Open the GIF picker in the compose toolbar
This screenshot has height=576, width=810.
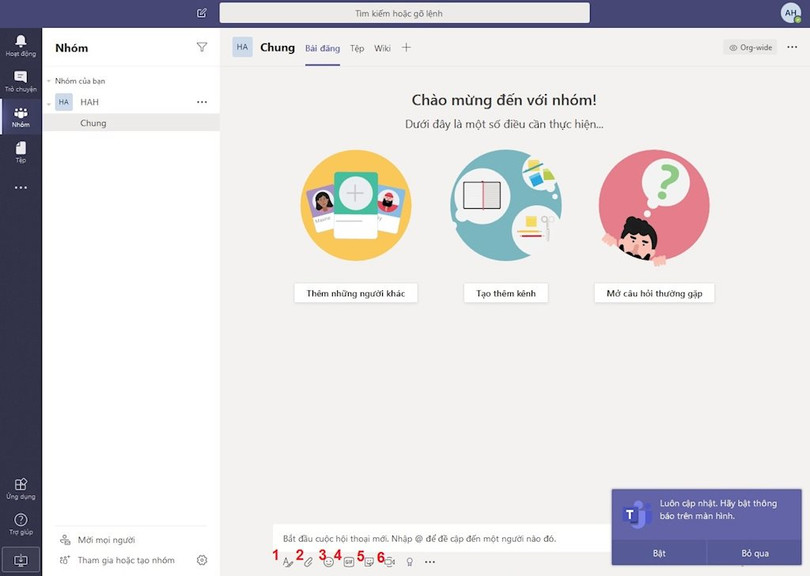click(x=349, y=562)
